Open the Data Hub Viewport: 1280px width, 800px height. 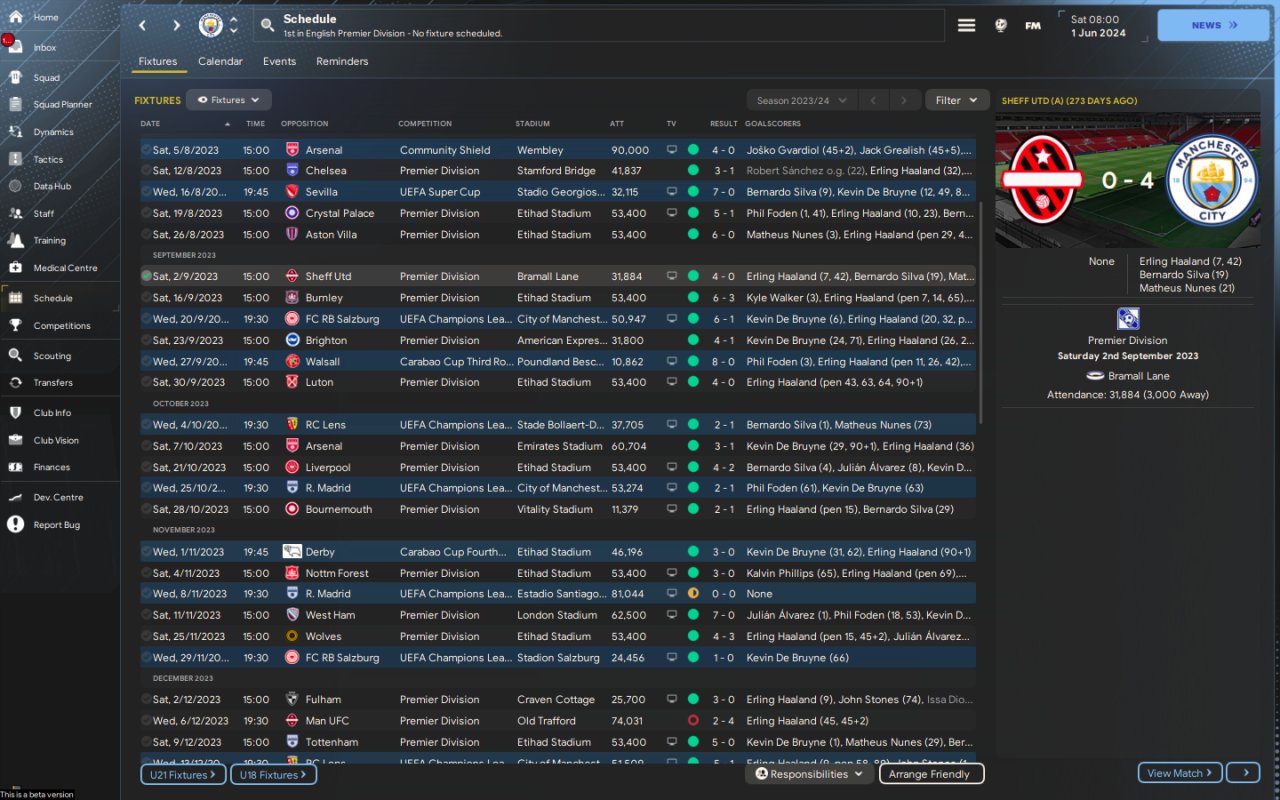tap(52, 186)
